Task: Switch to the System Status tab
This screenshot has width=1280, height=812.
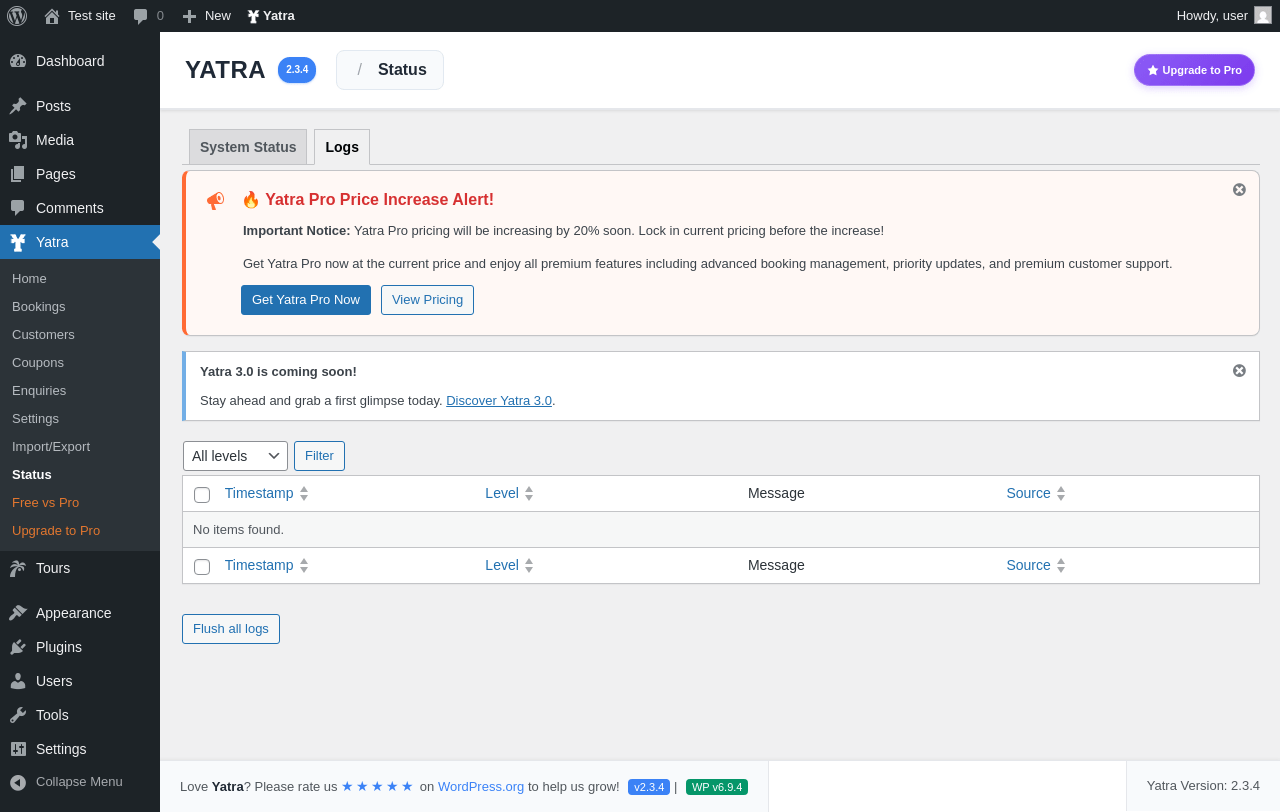Action: (x=248, y=147)
